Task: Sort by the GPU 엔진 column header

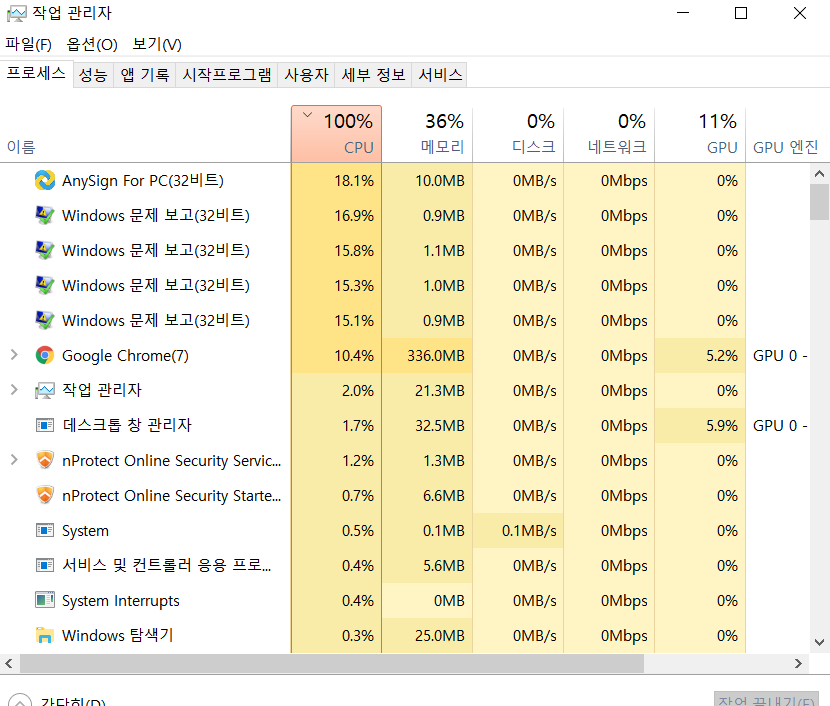Action: pyautogui.click(x=786, y=134)
